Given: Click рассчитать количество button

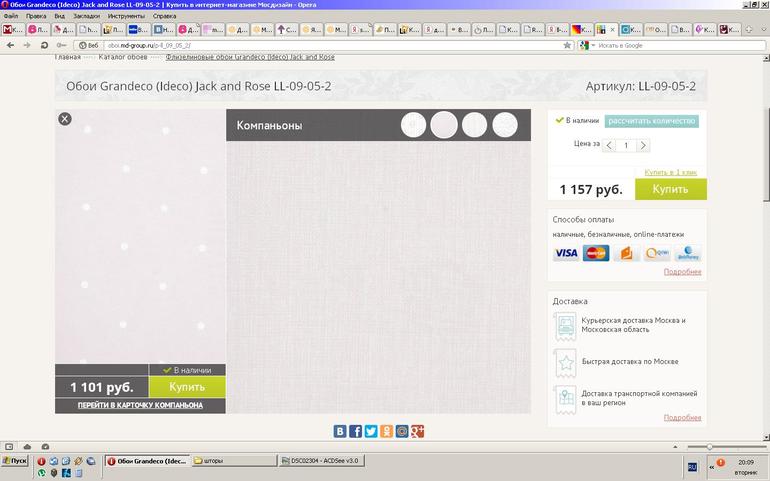Looking at the screenshot, I should 652,121.
